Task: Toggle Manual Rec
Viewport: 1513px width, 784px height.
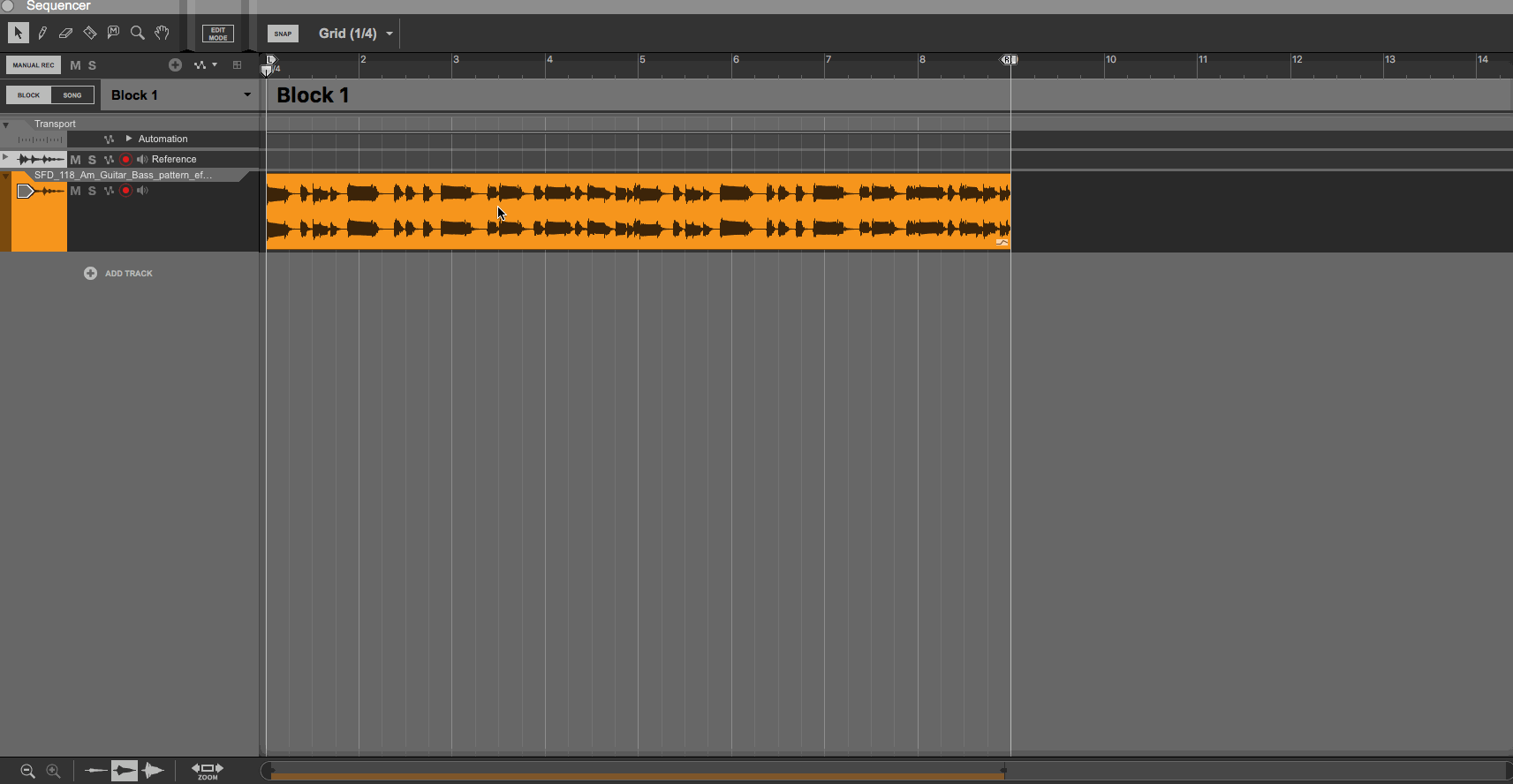Action: pos(34,65)
